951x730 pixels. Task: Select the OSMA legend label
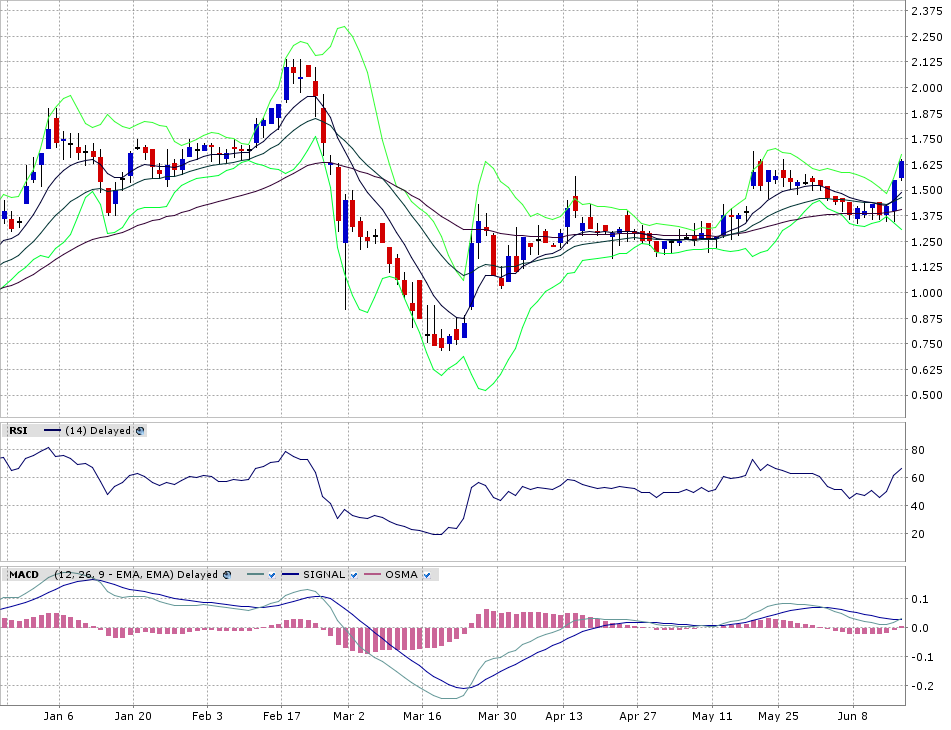(x=402, y=575)
